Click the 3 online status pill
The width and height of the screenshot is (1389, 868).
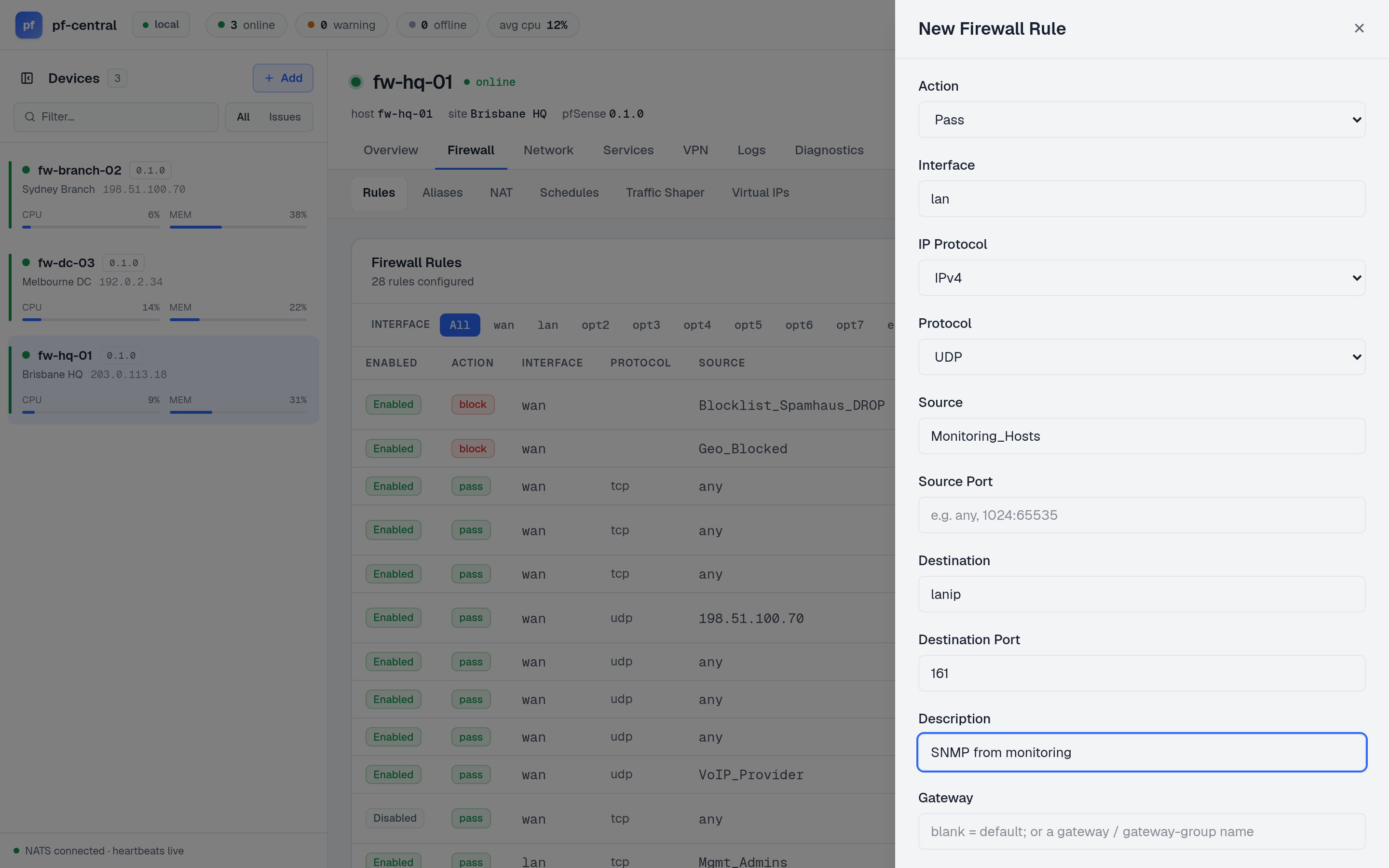click(x=246, y=25)
